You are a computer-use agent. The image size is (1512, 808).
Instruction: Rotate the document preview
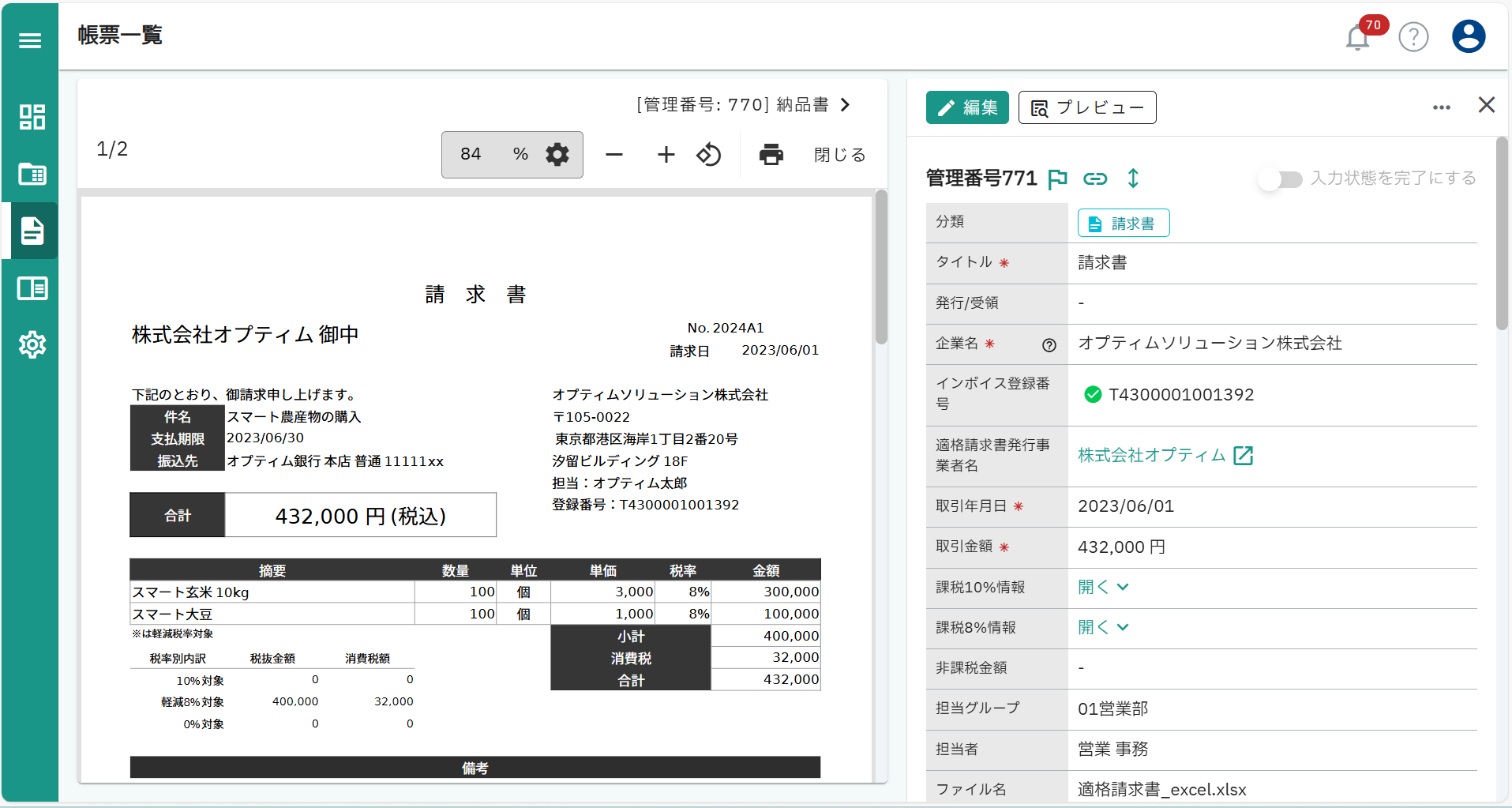point(708,154)
